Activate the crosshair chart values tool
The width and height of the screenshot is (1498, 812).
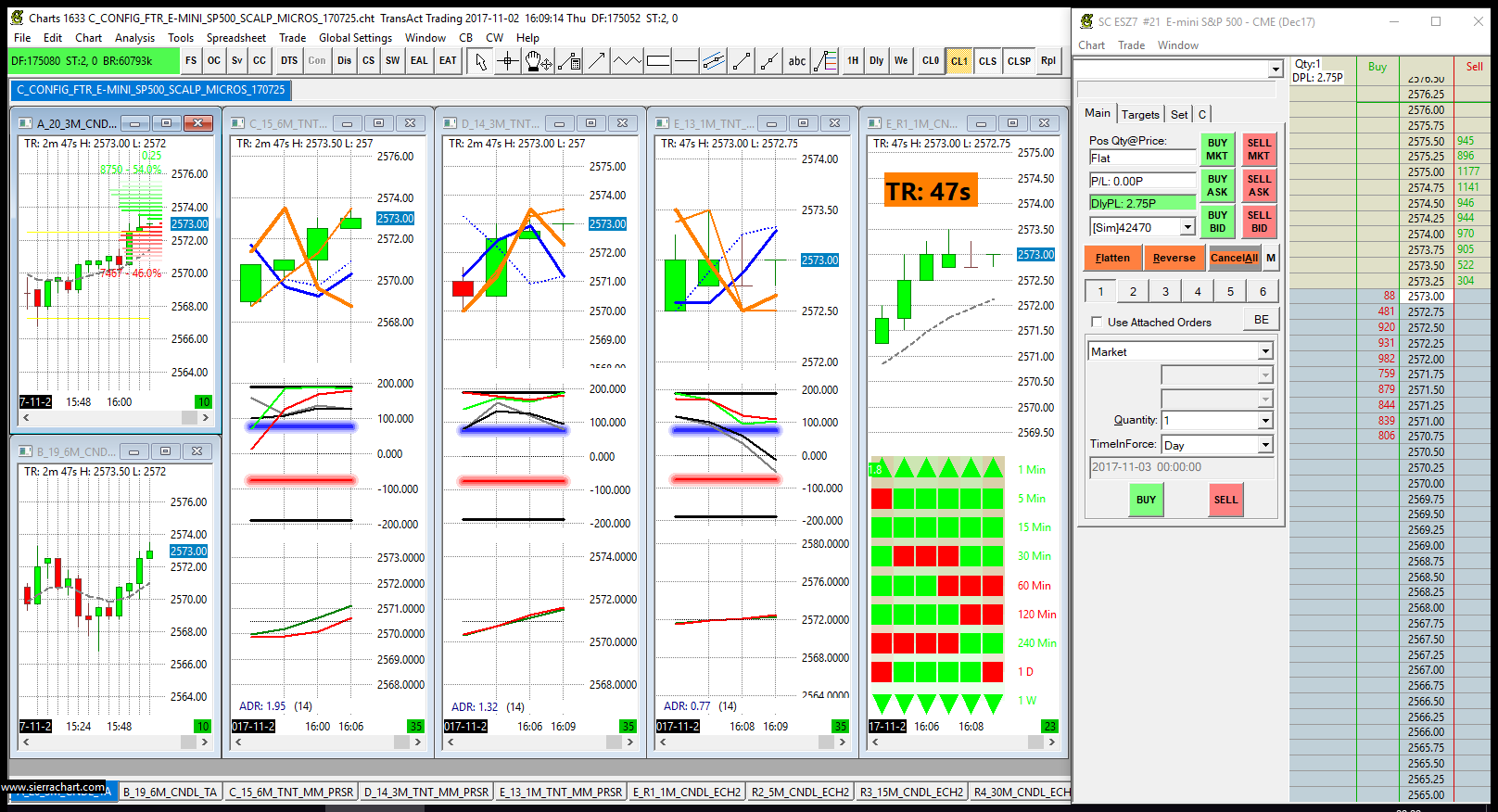coord(508,61)
